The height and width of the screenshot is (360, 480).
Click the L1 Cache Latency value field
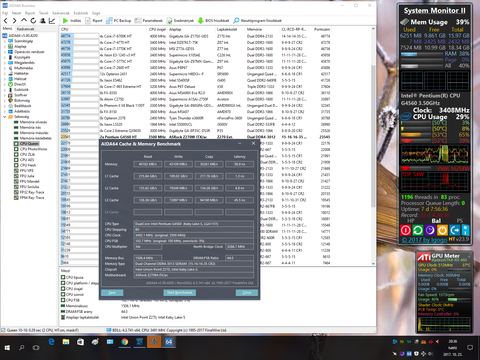pyautogui.click(x=239, y=176)
